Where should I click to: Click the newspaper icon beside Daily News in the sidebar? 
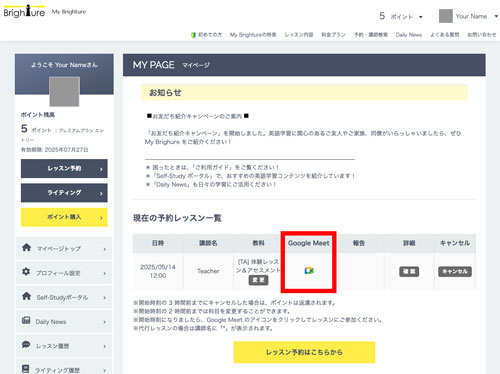pos(26,320)
